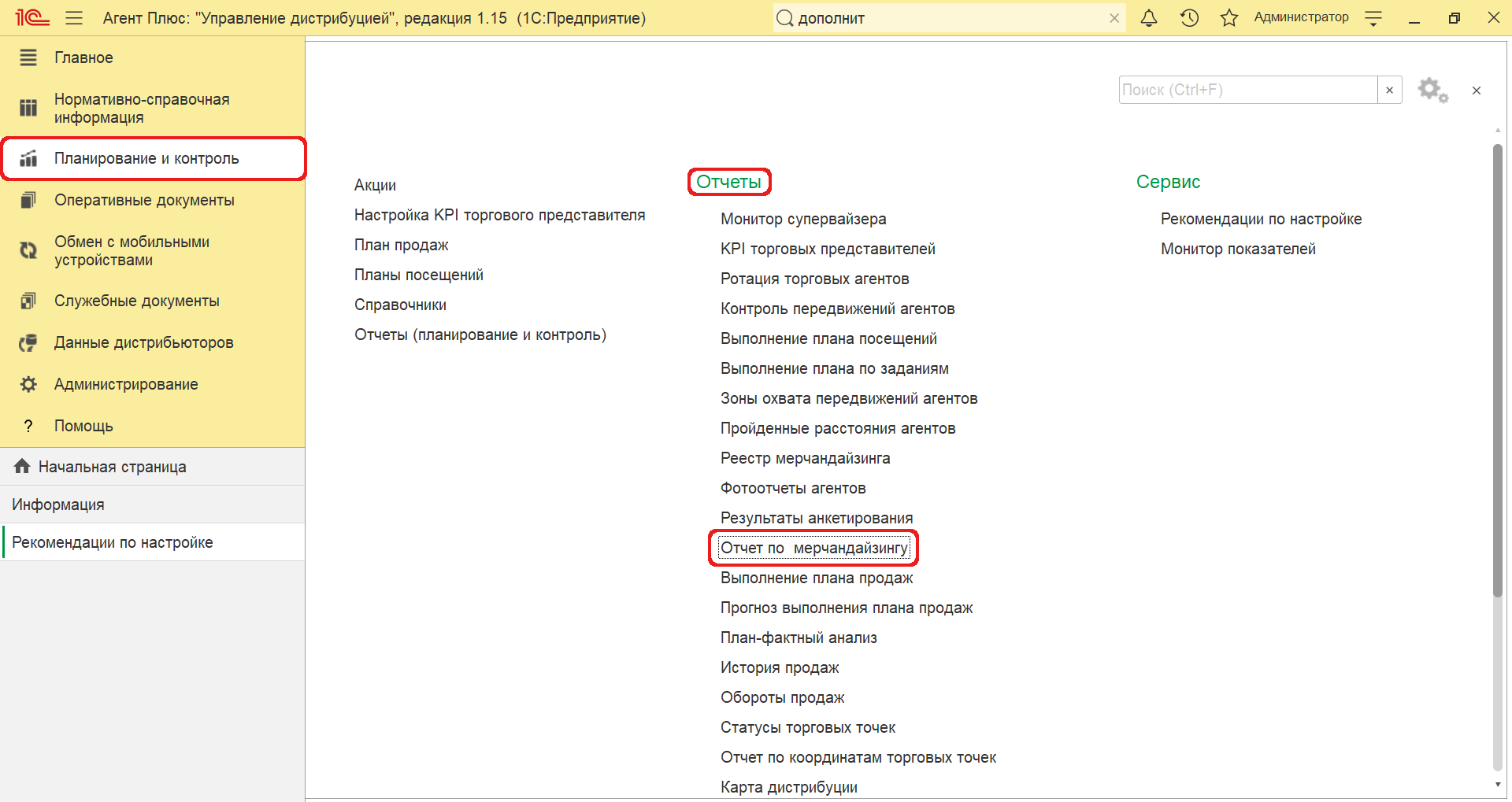Open Акции link
Viewport: 1512px width, 802px height.
pyautogui.click(x=375, y=185)
